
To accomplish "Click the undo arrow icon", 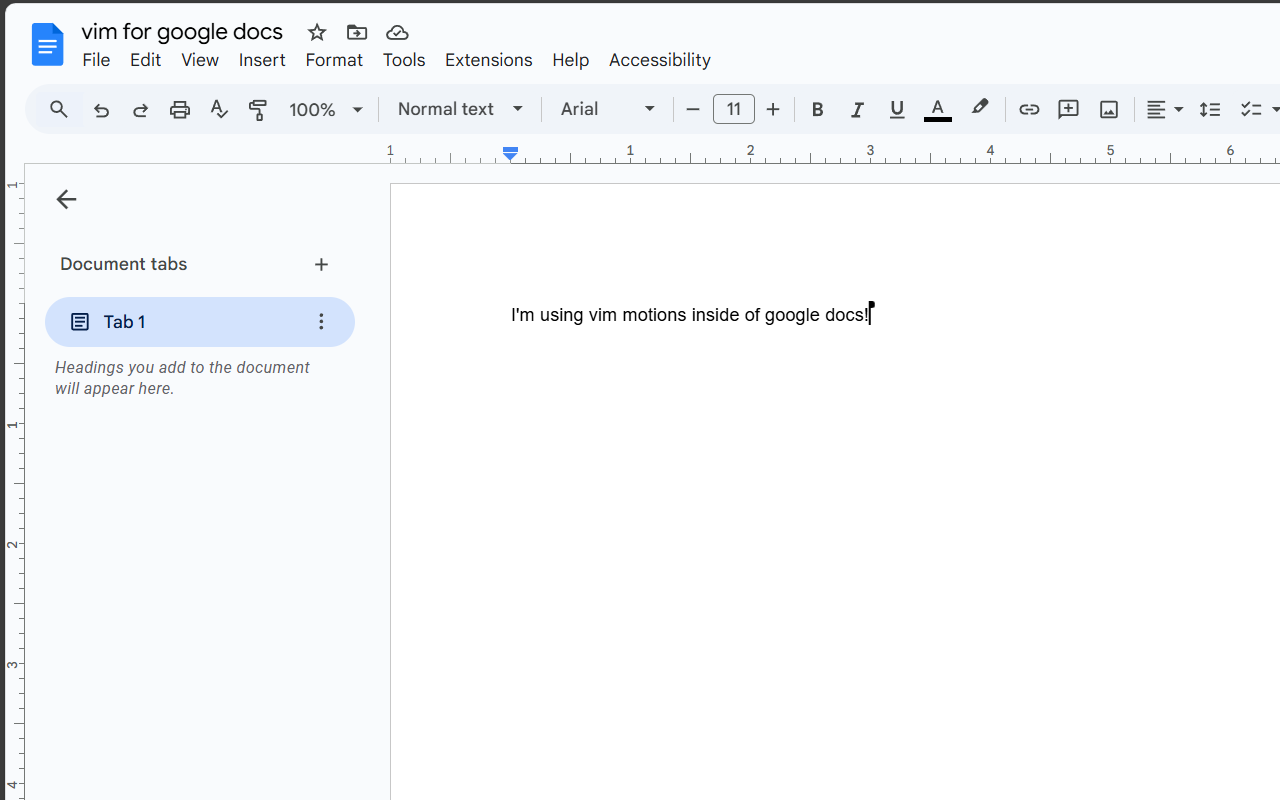I will tap(101, 110).
